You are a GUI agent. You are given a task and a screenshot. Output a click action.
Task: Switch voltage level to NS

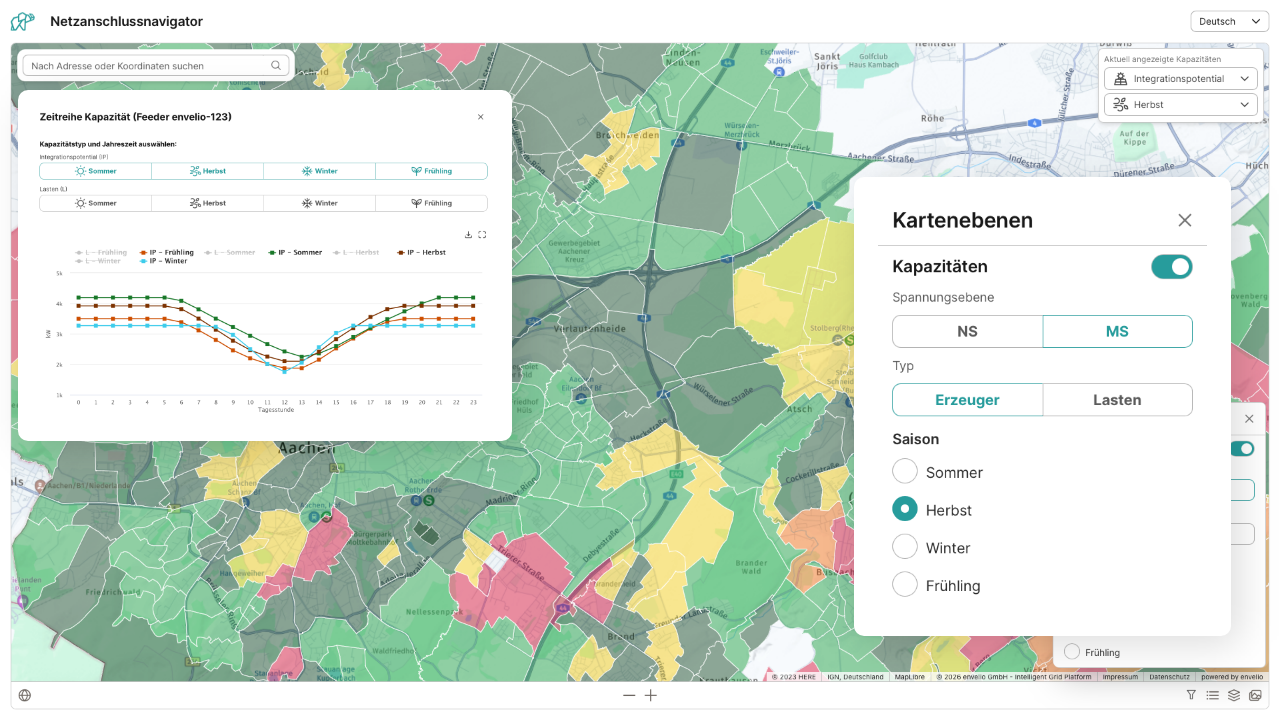[967, 331]
